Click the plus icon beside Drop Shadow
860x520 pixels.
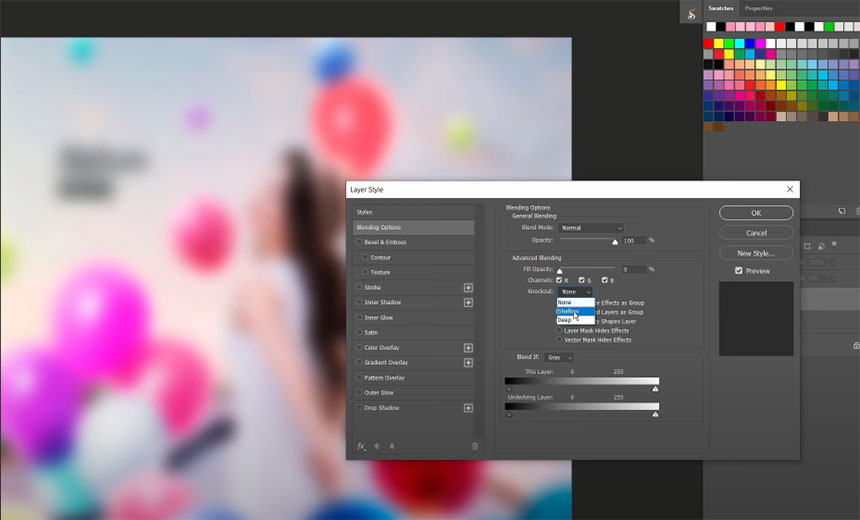tap(468, 408)
